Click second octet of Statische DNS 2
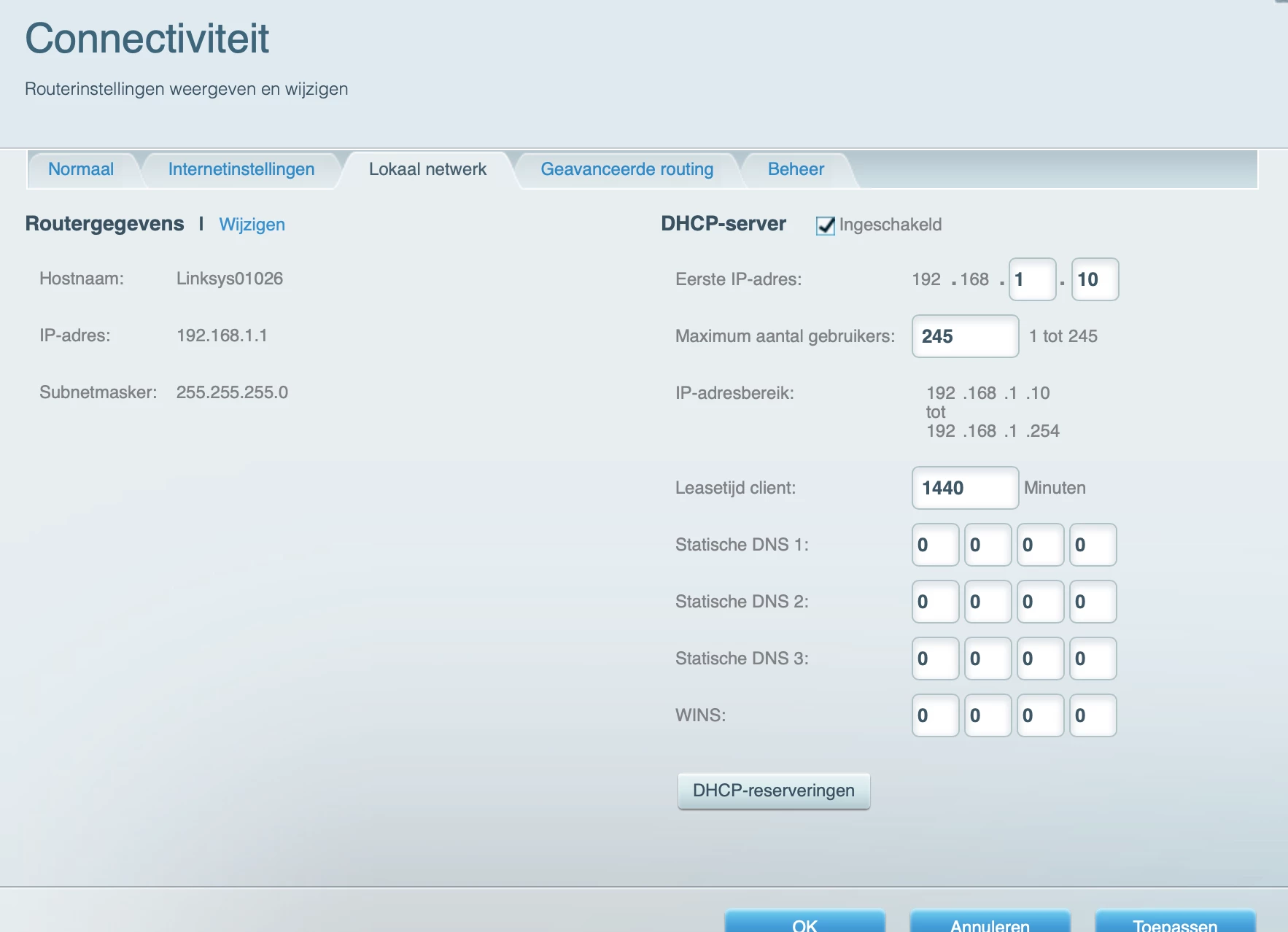 pyautogui.click(x=988, y=602)
